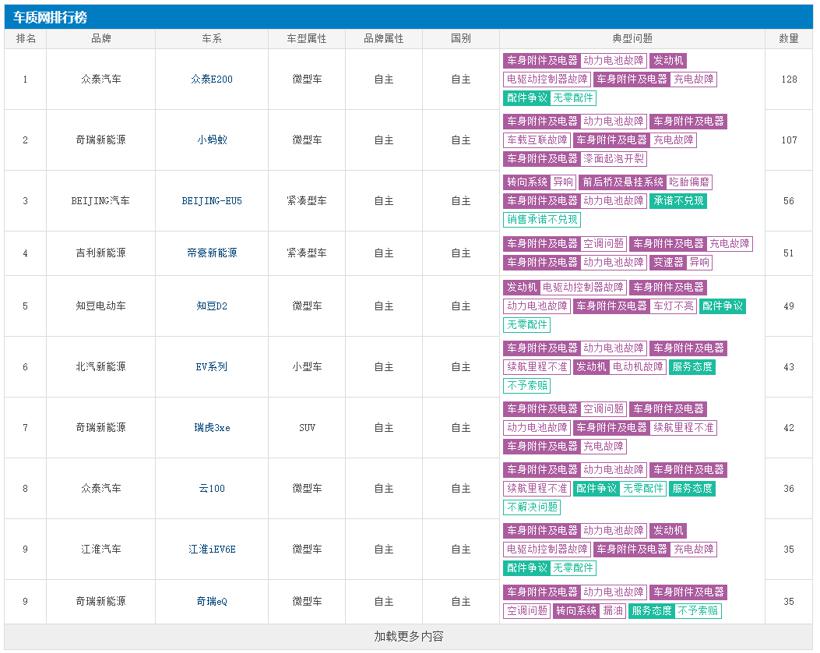
Task: Select the 漏油 issue tag
Action: (613, 611)
